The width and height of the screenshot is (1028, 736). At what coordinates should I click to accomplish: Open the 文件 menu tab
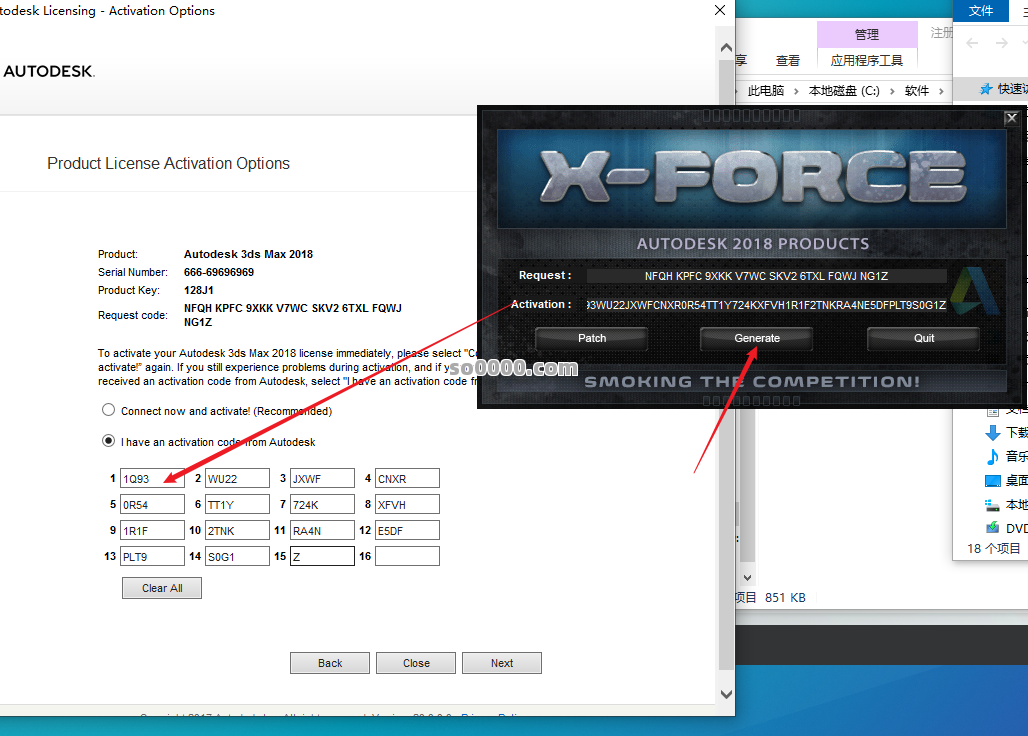[981, 10]
